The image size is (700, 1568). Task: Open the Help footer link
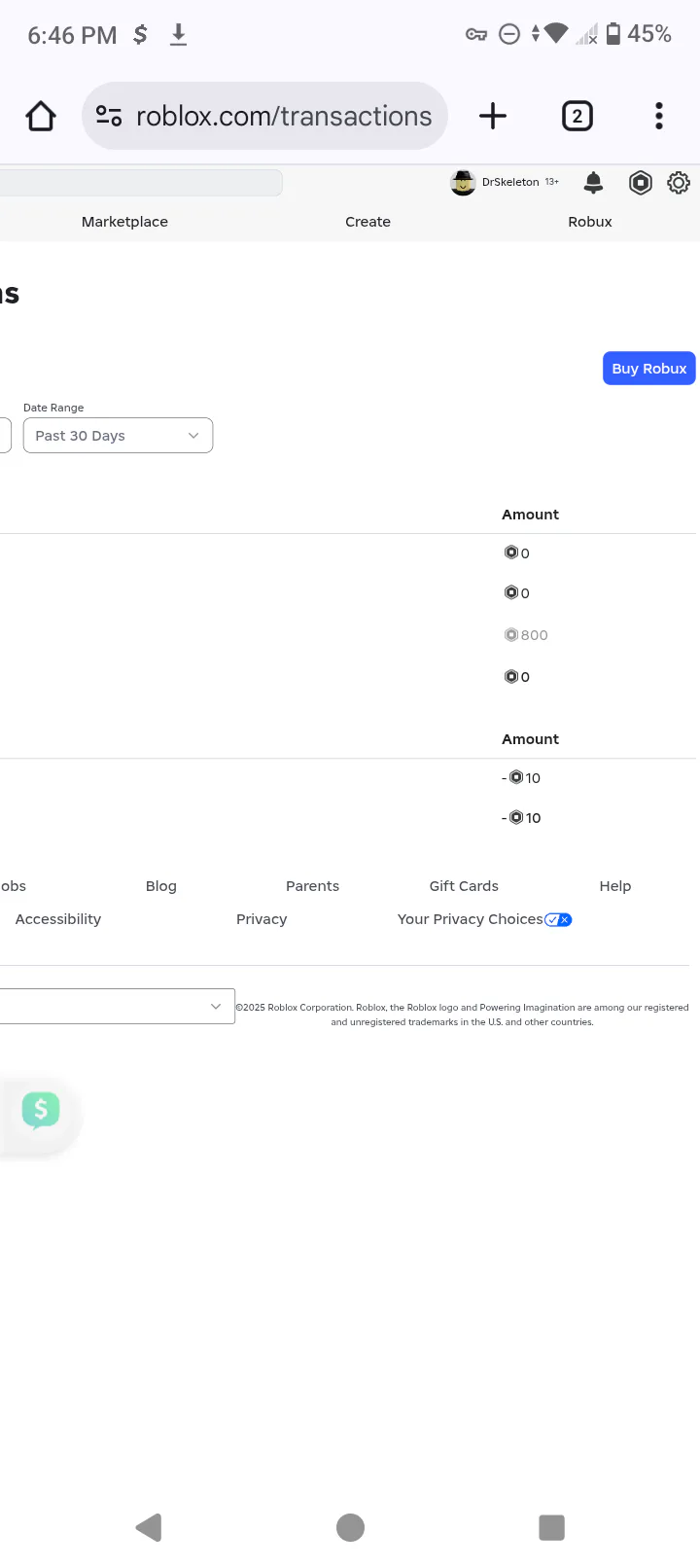coord(615,886)
